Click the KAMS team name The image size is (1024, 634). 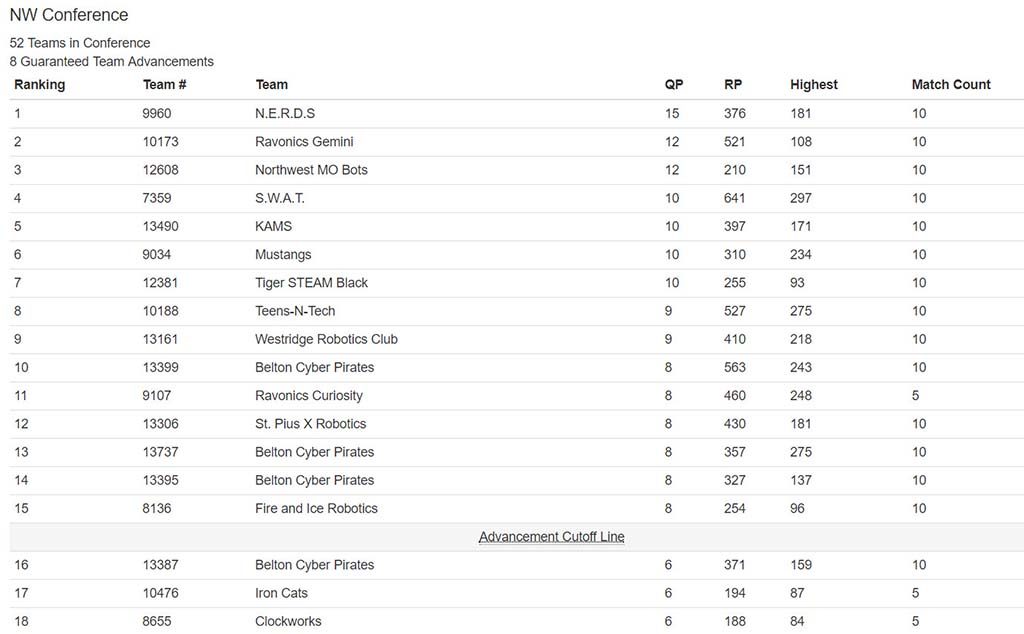pyautogui.click(x=274, y=227)
